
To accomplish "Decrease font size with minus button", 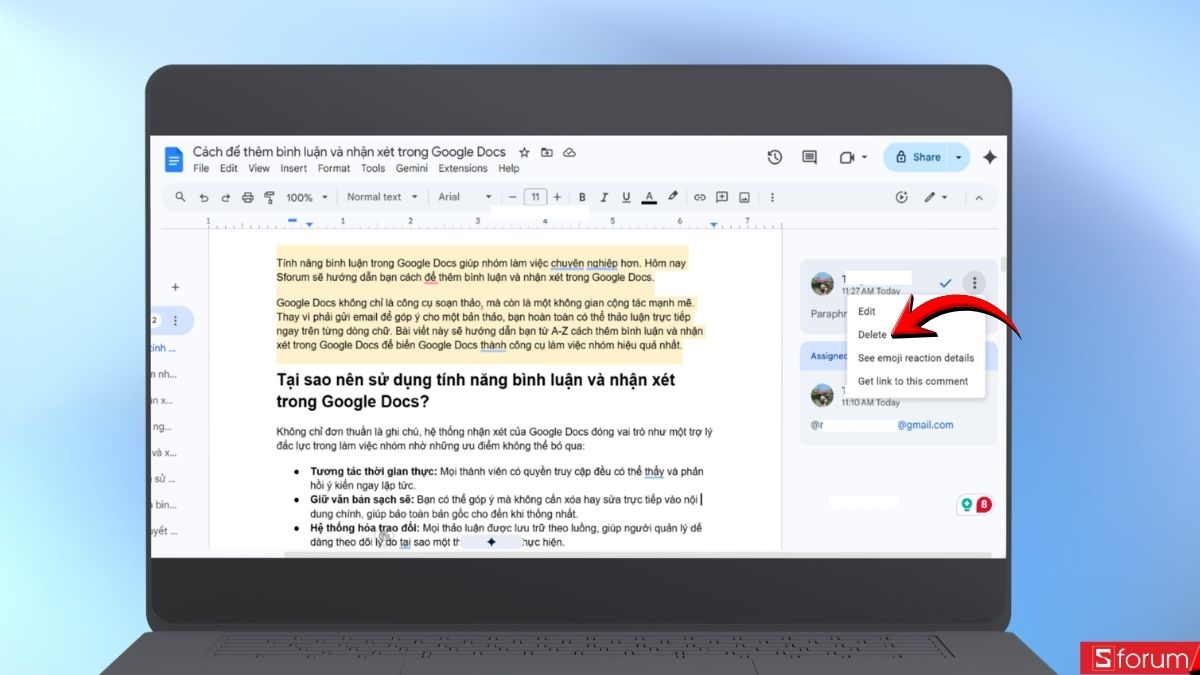I will (x=512, y=197).
